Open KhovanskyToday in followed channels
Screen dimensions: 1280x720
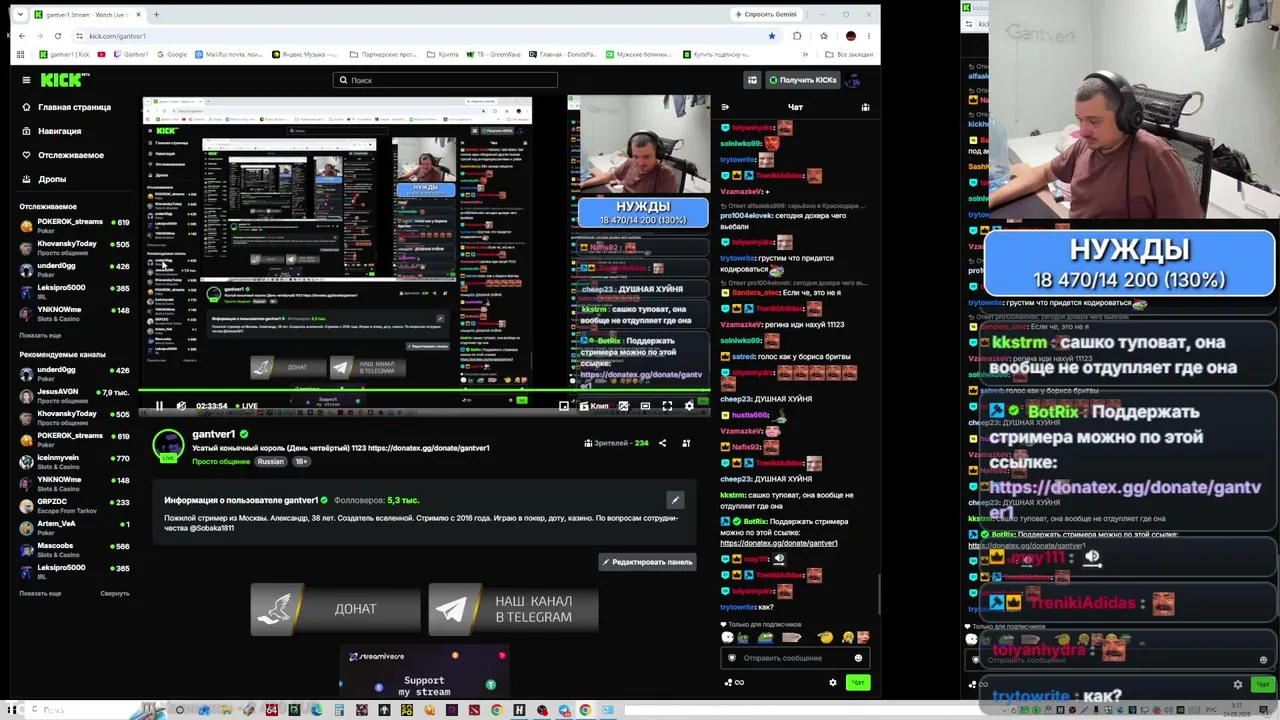tap(74, 248)
